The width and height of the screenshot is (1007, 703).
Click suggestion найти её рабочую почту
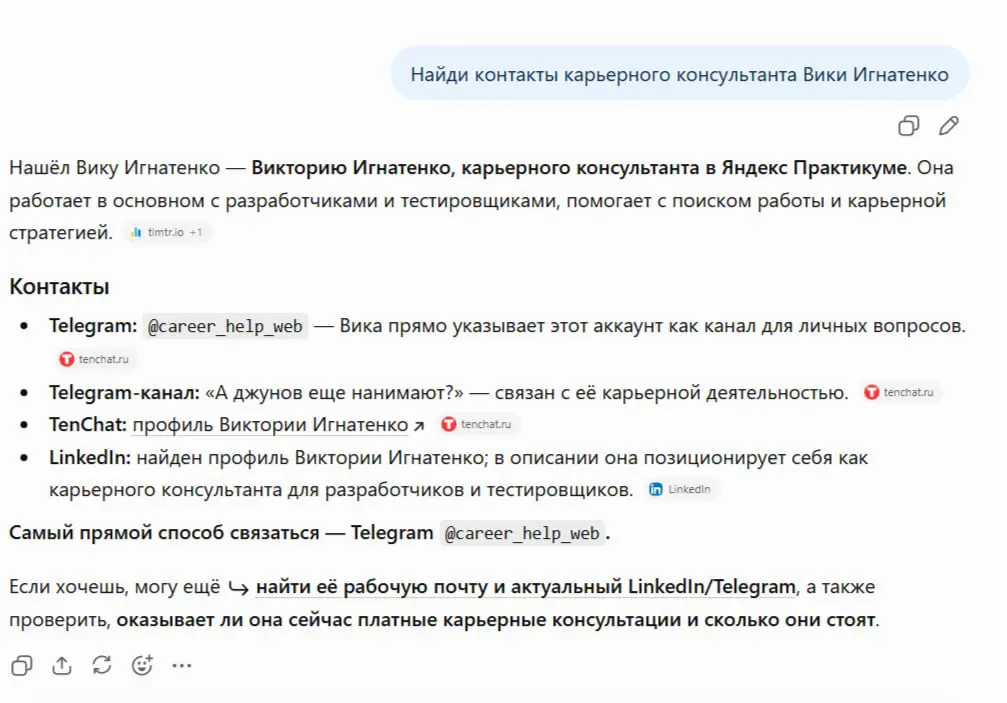525,587
